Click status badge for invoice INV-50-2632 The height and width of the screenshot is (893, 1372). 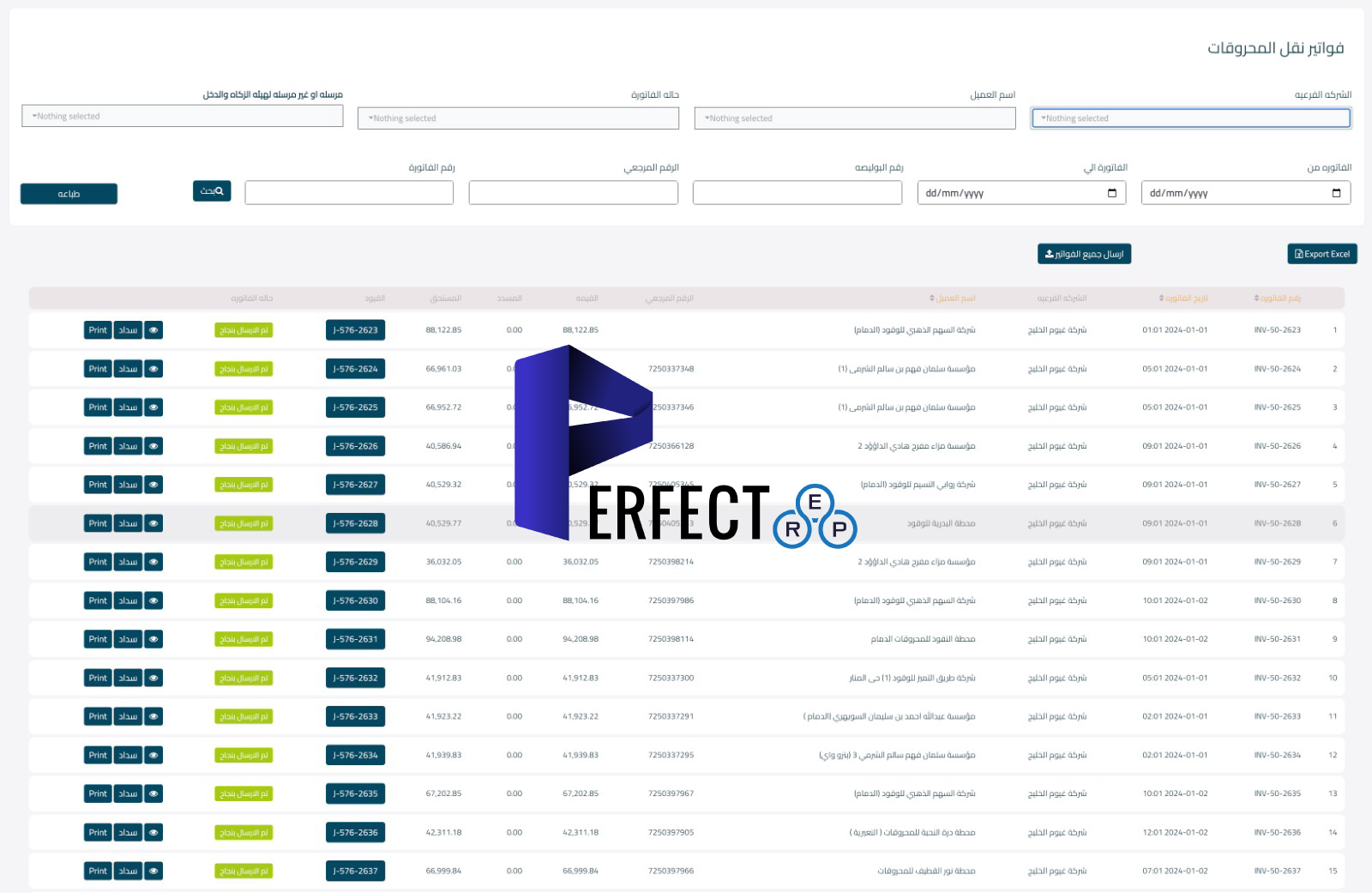pos(244,678)
